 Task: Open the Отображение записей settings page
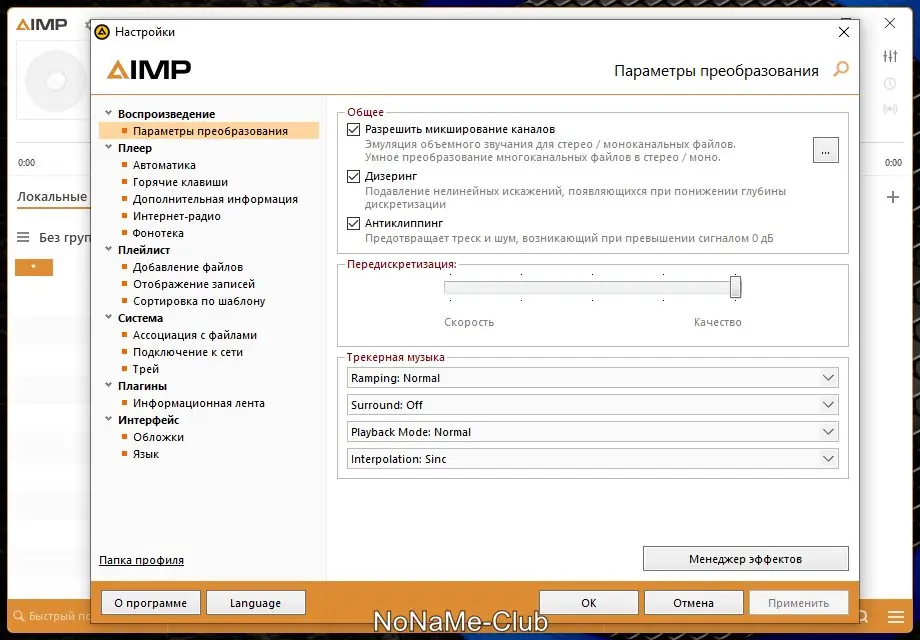point(194,284)
